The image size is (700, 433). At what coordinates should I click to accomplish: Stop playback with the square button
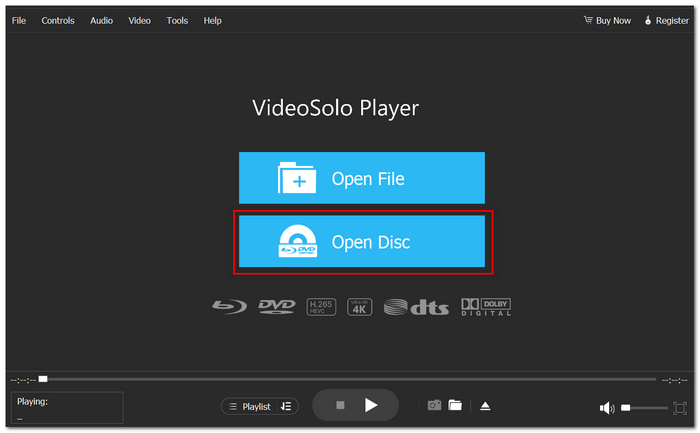pyautogui.click(x=340, y=405)
